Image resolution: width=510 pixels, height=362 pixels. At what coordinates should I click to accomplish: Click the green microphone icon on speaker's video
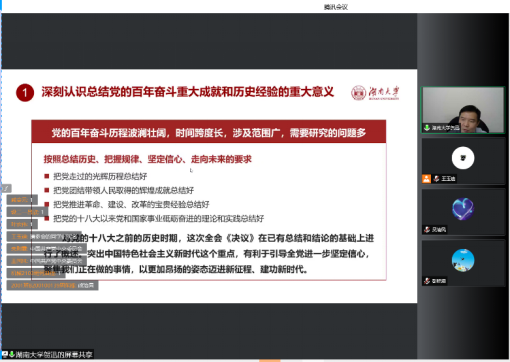click(427, 128)
